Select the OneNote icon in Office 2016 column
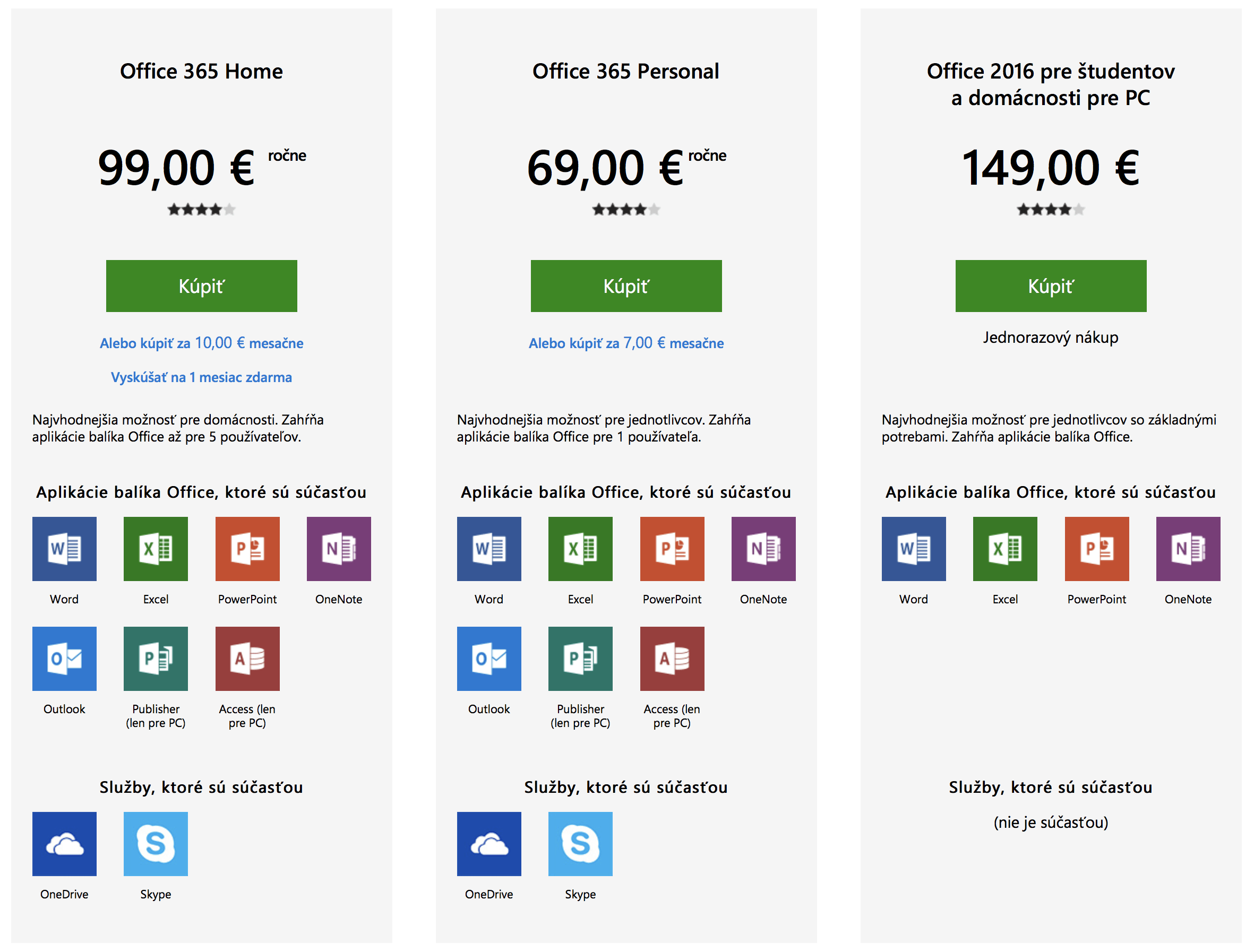This screenshot has width=1254, height=952. coord(1188,549)
